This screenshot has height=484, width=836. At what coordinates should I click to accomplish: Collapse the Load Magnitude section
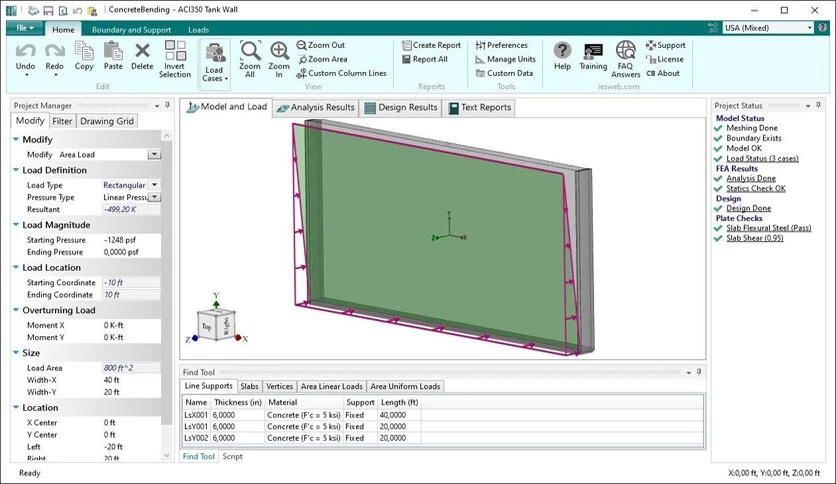[16, 225]
